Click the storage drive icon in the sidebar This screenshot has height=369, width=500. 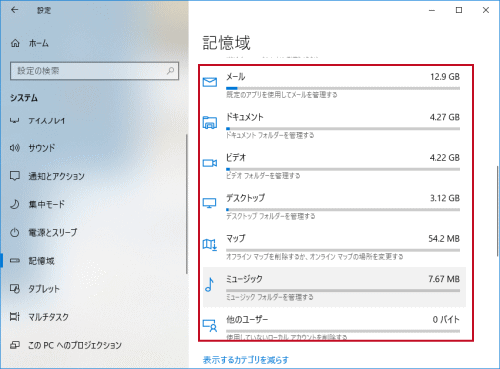15,260
